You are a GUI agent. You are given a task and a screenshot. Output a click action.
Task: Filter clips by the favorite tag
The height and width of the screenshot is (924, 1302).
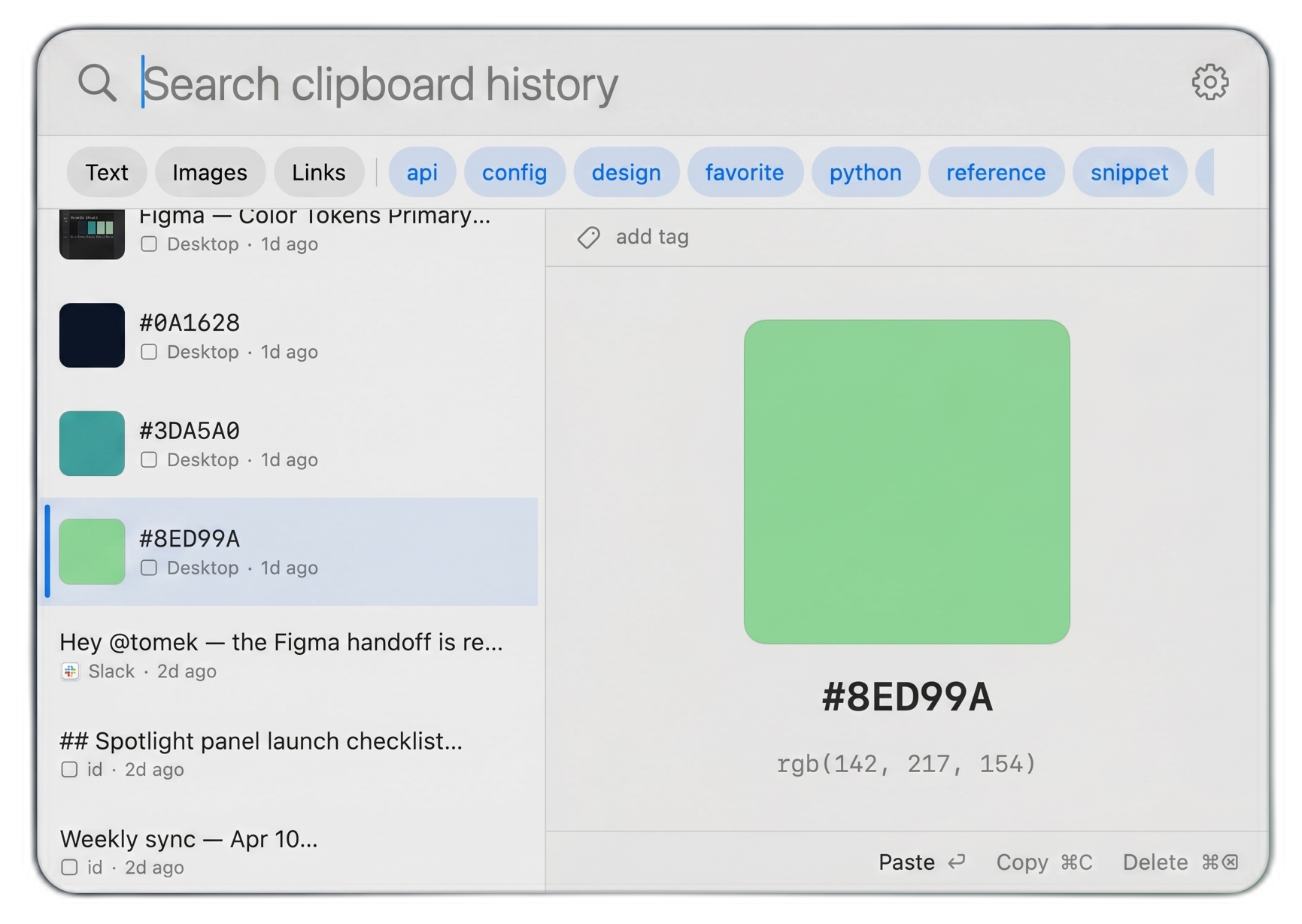tap(745, 172)
